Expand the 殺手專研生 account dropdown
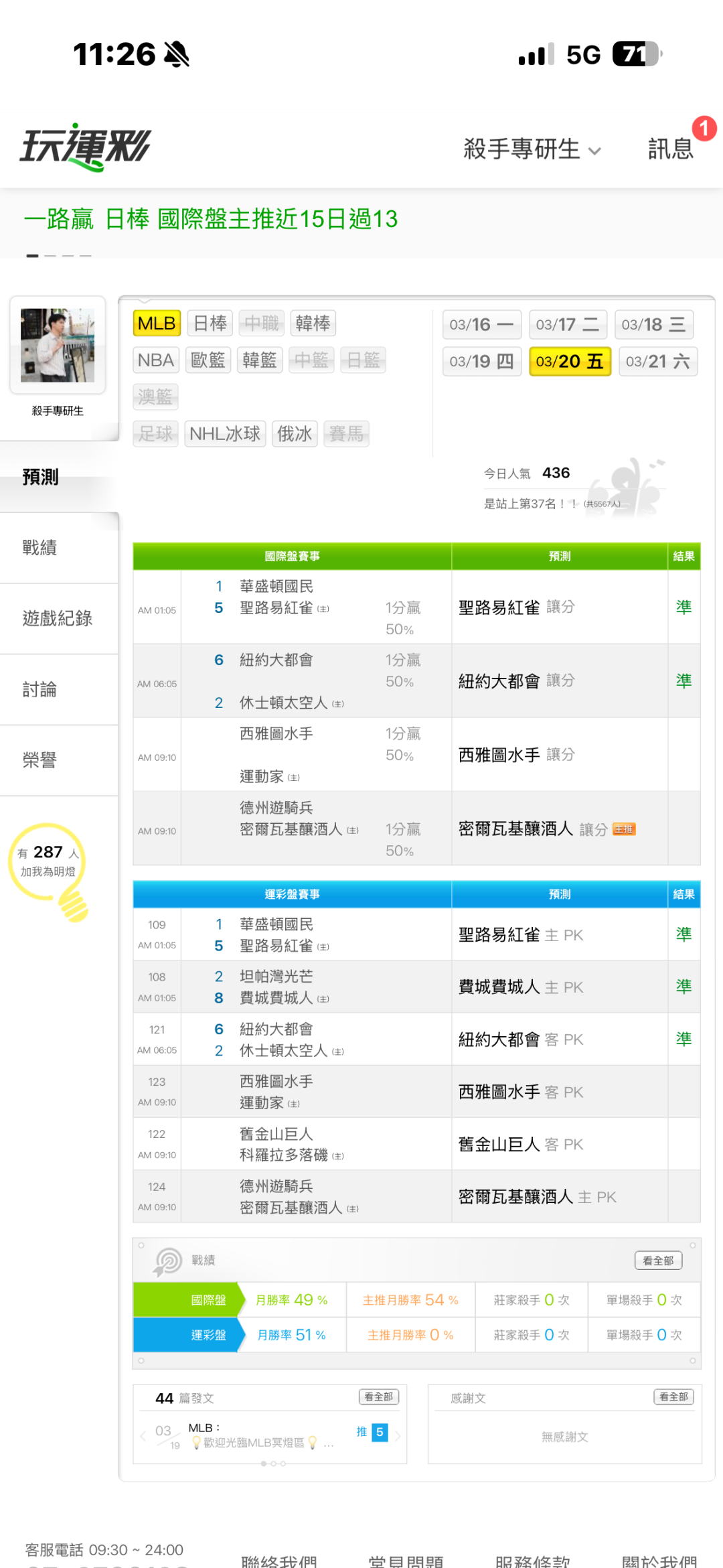Screen dimensions: 723x1568 (532, 149)
